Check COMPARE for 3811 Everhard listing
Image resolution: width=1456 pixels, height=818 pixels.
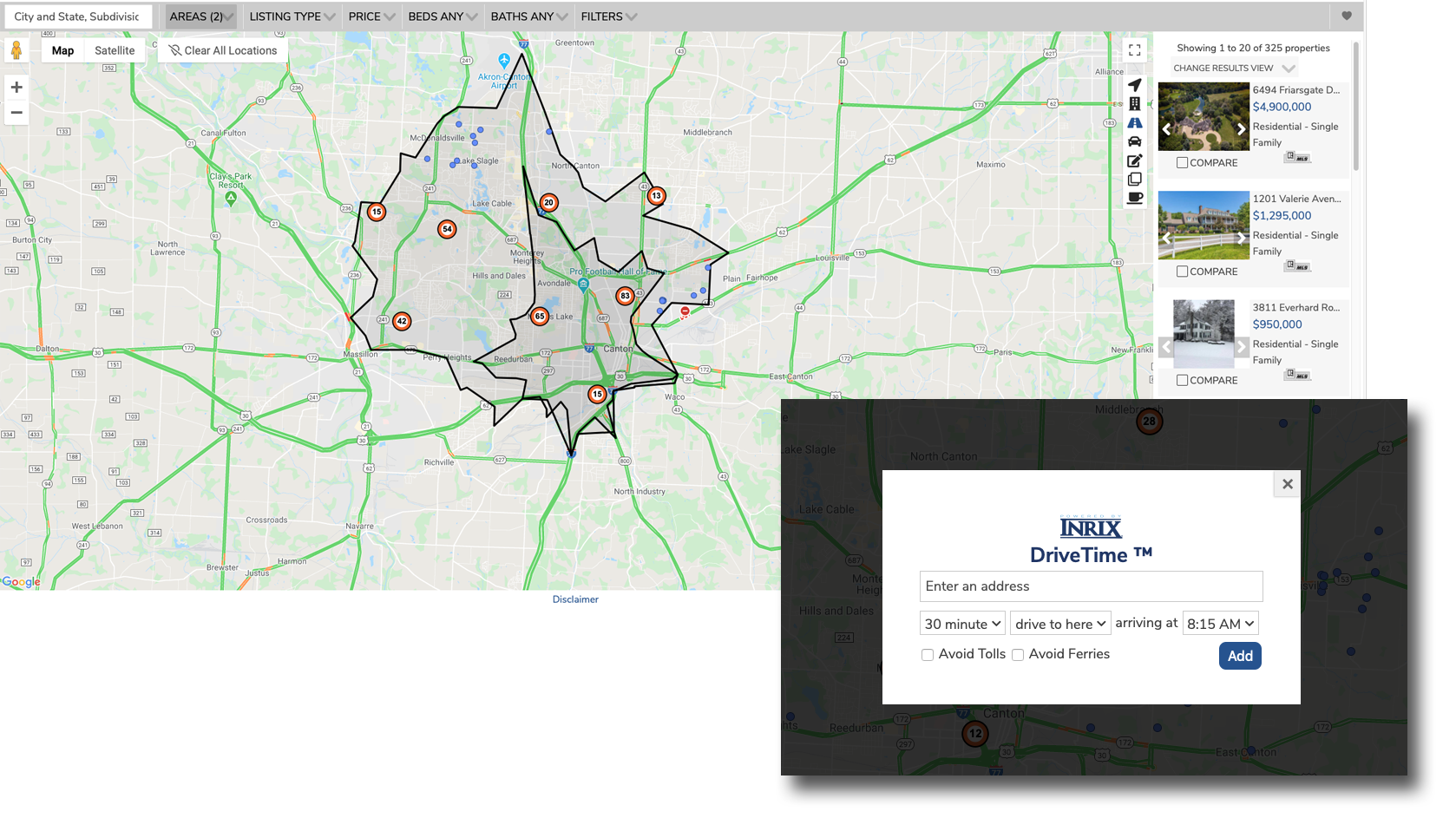coord(1182,380)
